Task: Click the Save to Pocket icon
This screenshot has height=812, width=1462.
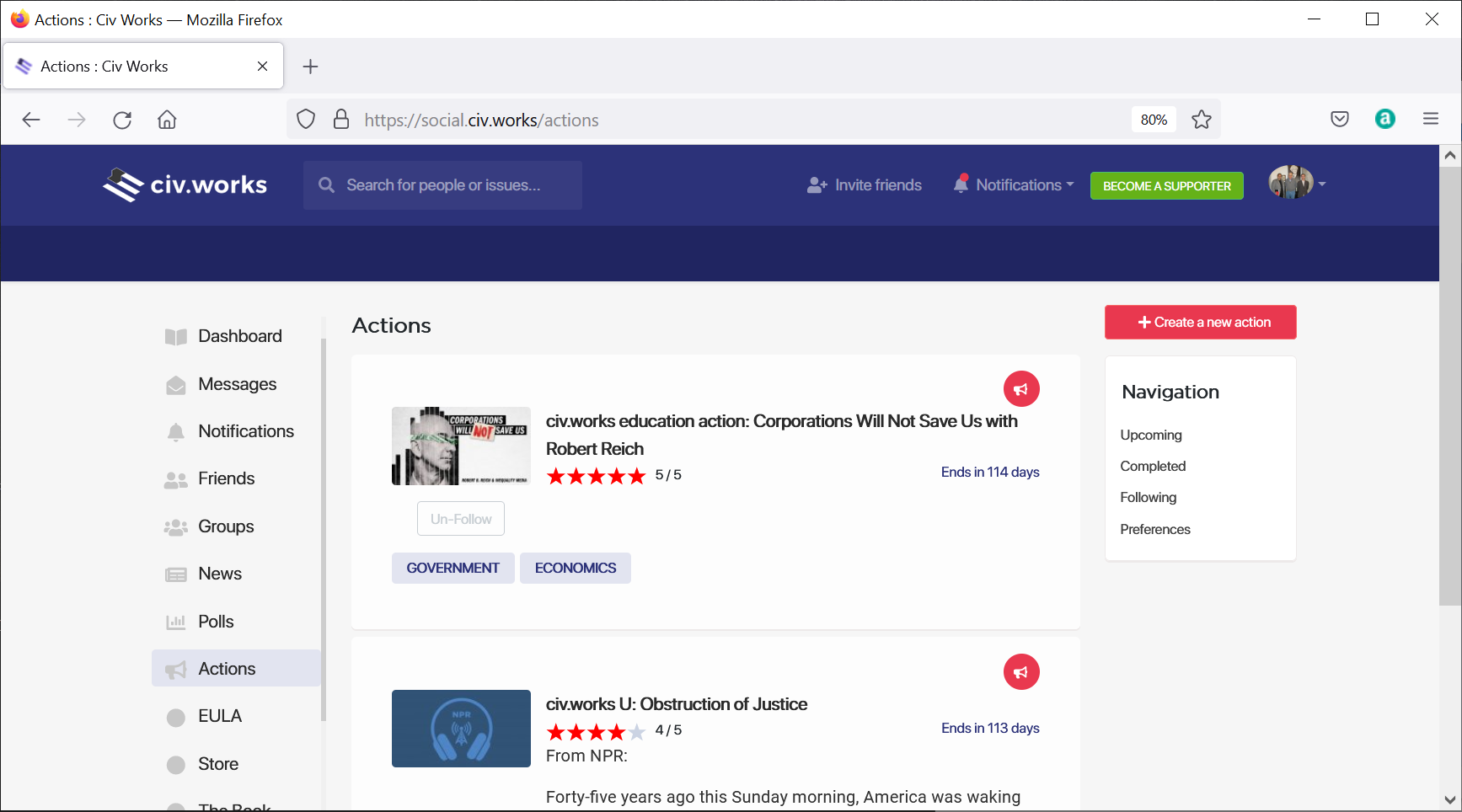Action: (1339, 120)
